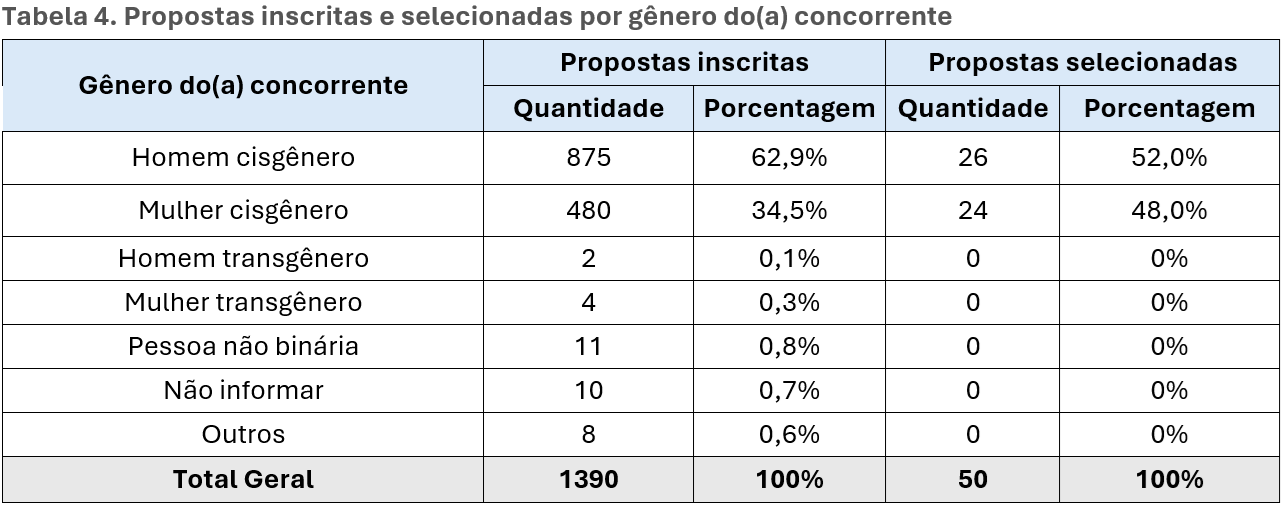Screen dimensions: 1283x507
Task: Select the 'Homem transgênero' row label
Action: 243,258
